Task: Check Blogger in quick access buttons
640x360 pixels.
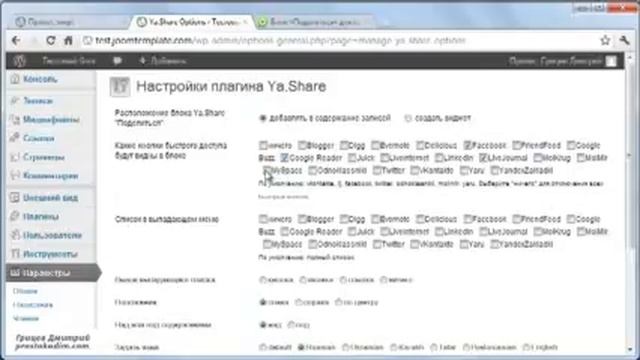Action: [x=302, y=145]
